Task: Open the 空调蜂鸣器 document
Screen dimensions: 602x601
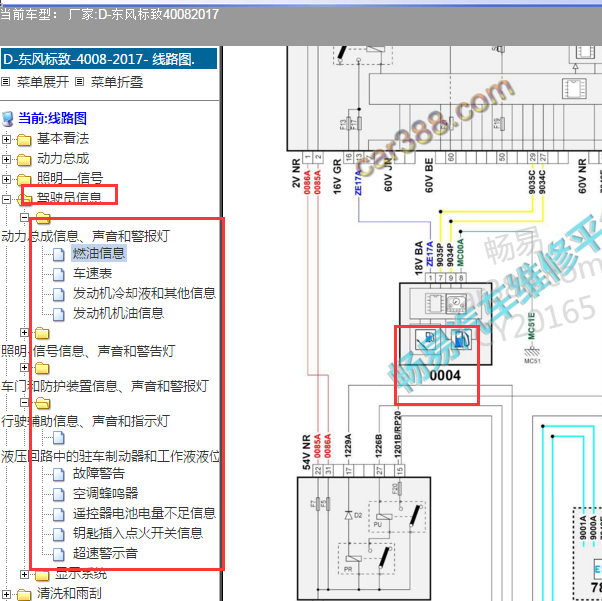Action: coord(106,493)
